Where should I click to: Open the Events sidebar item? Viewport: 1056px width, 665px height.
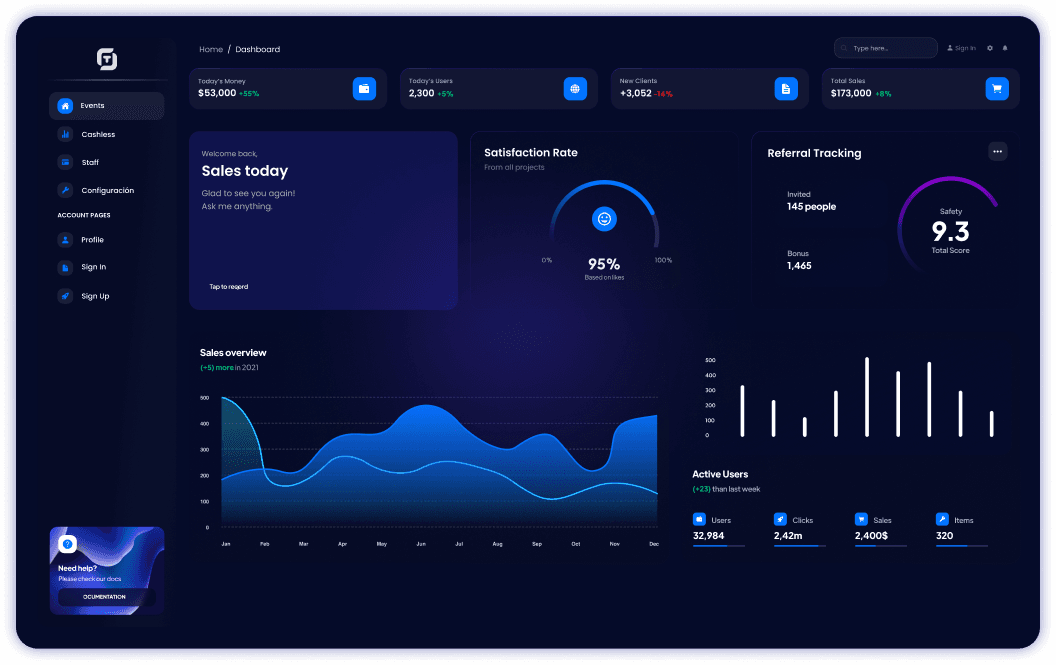tap(106, 106)
